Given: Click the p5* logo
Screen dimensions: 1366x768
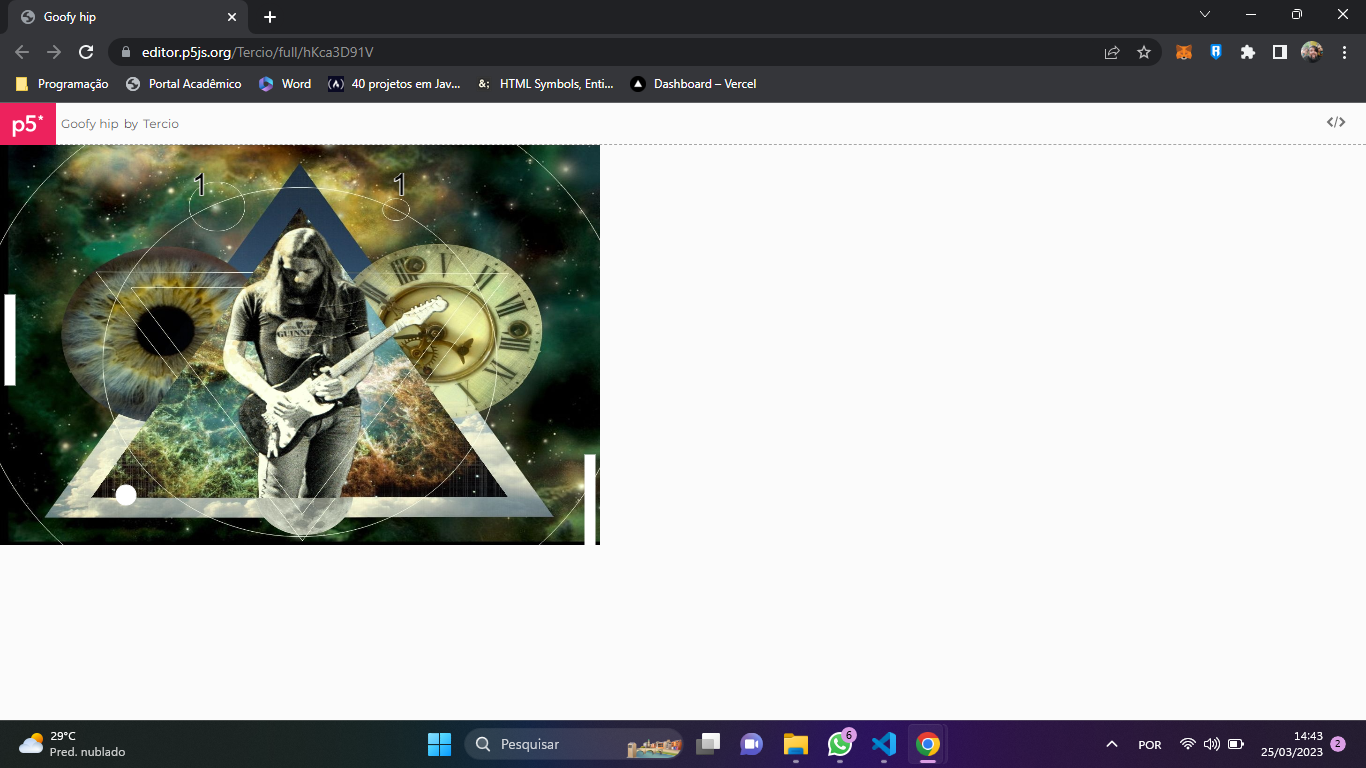Looking at the screenshot, I should pos(28,124).
